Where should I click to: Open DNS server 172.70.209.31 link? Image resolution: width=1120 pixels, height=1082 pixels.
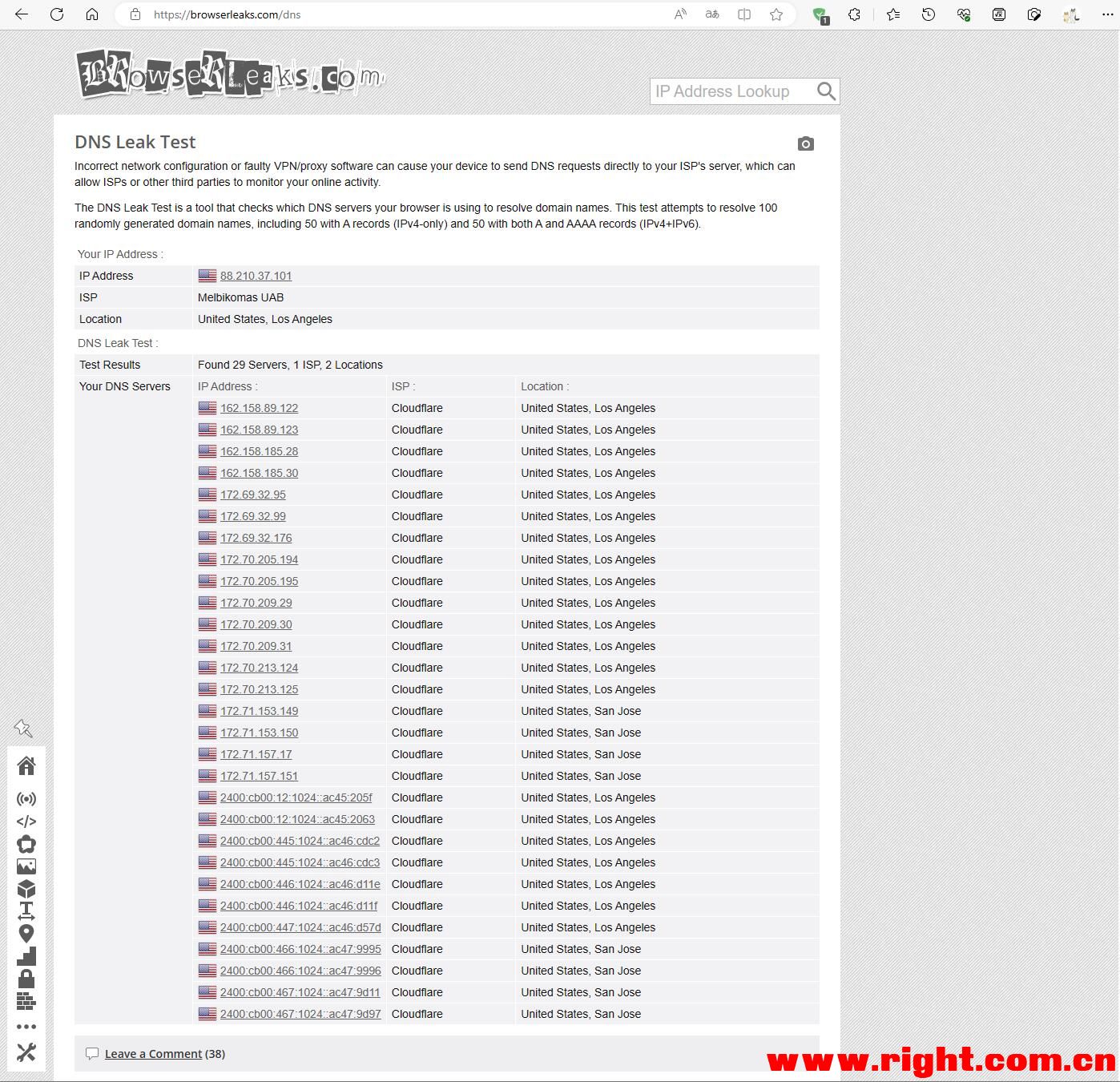256,646
